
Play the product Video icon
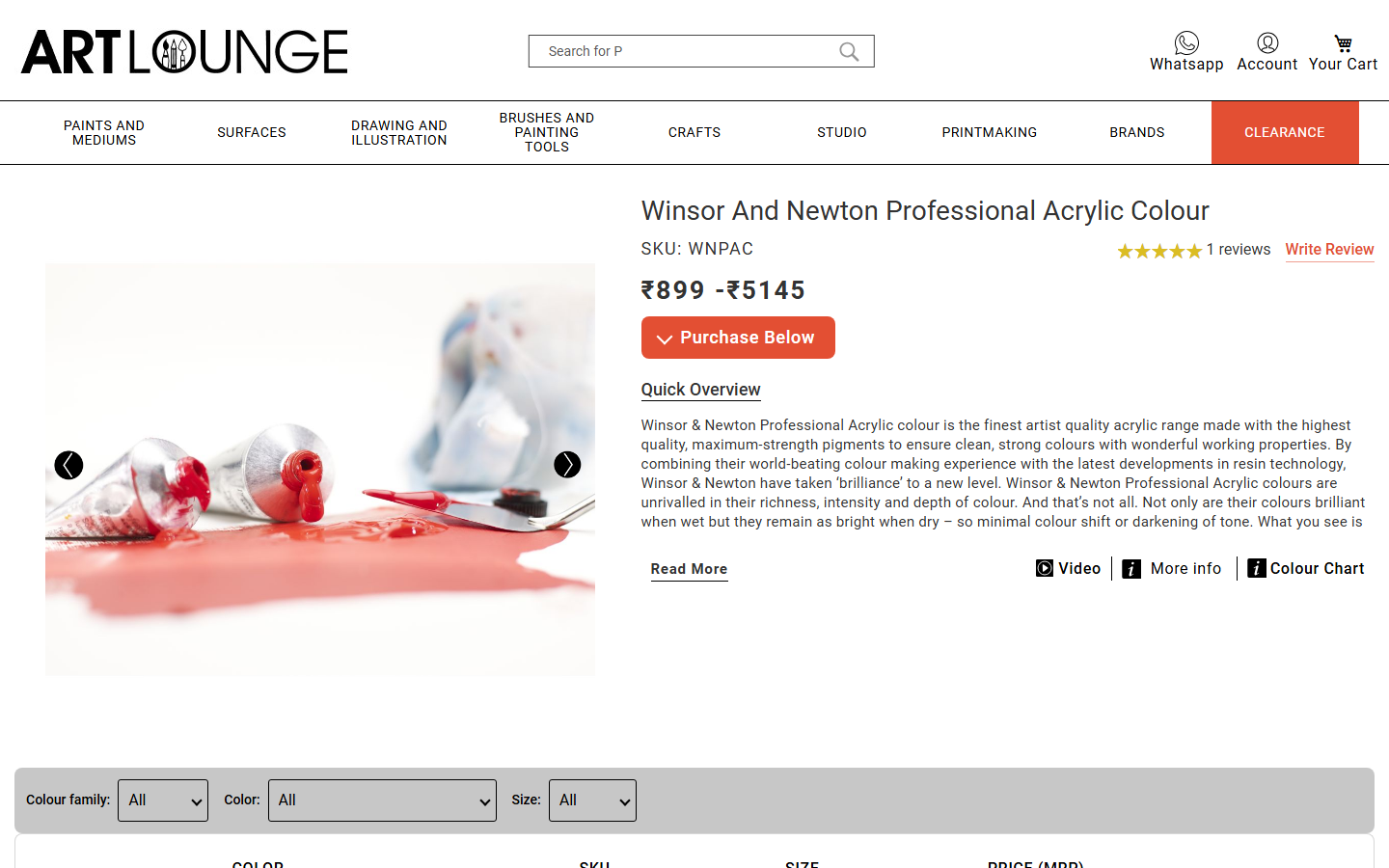tap(1045, 568)
